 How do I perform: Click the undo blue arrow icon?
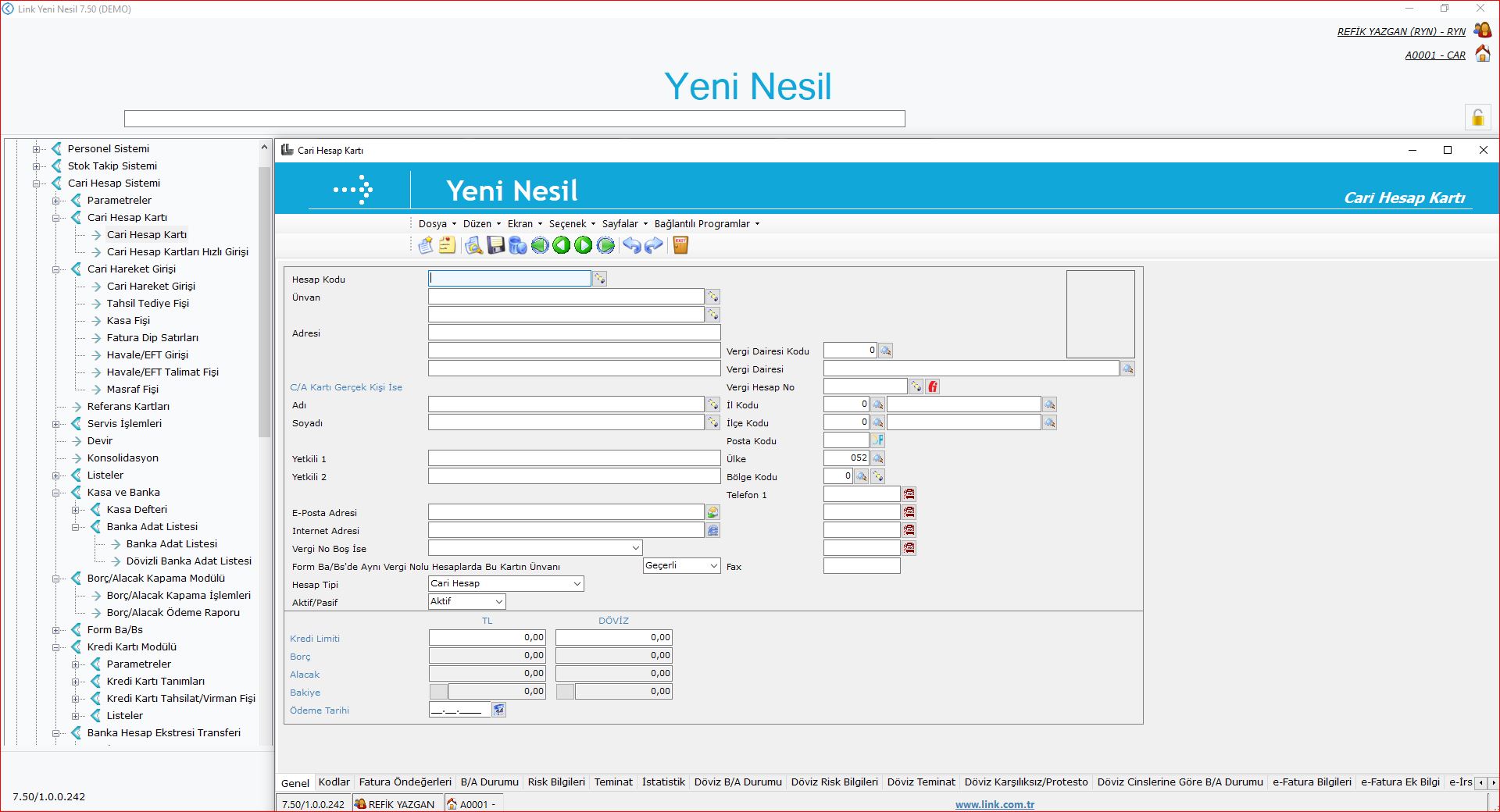pos(631,246)
